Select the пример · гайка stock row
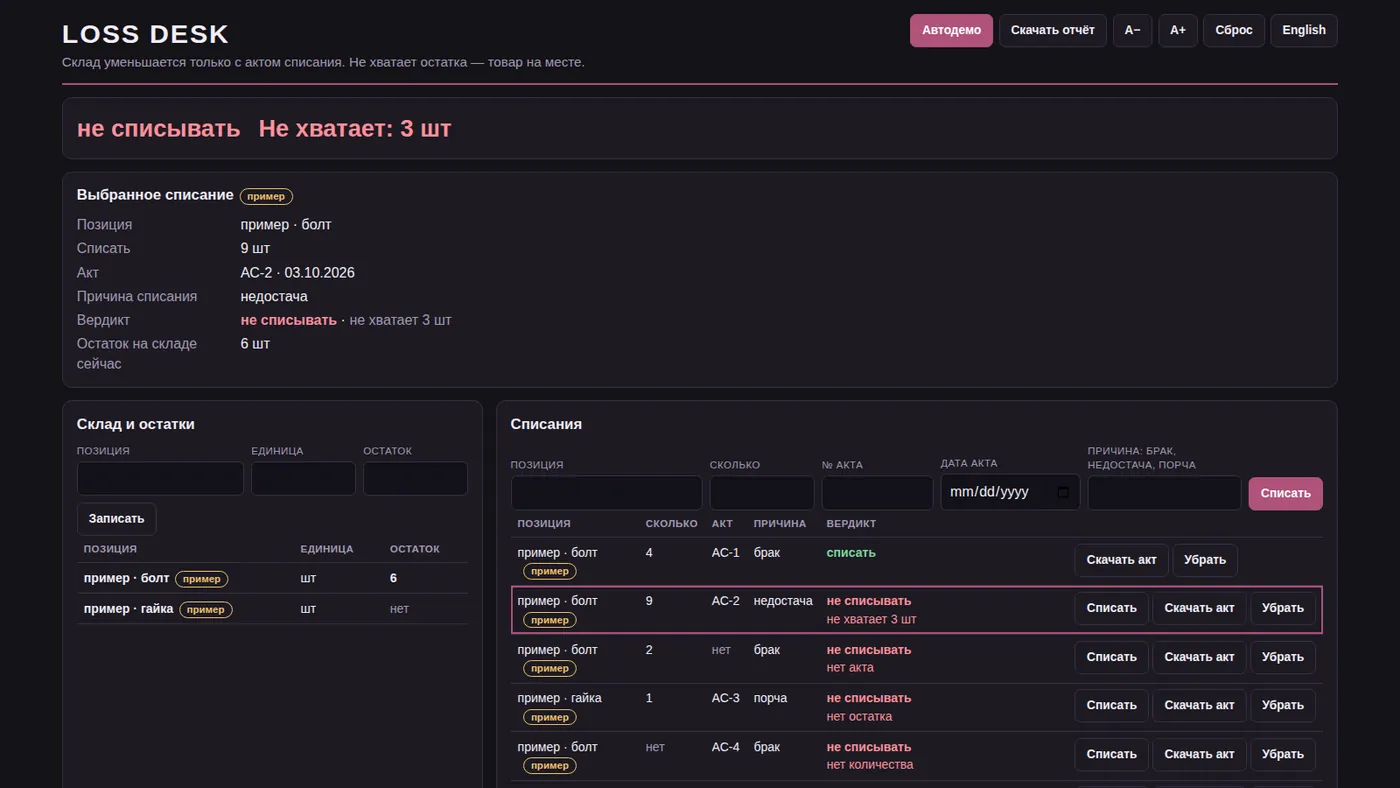This screenshot has height=788, width=1400. click(272, 609)
